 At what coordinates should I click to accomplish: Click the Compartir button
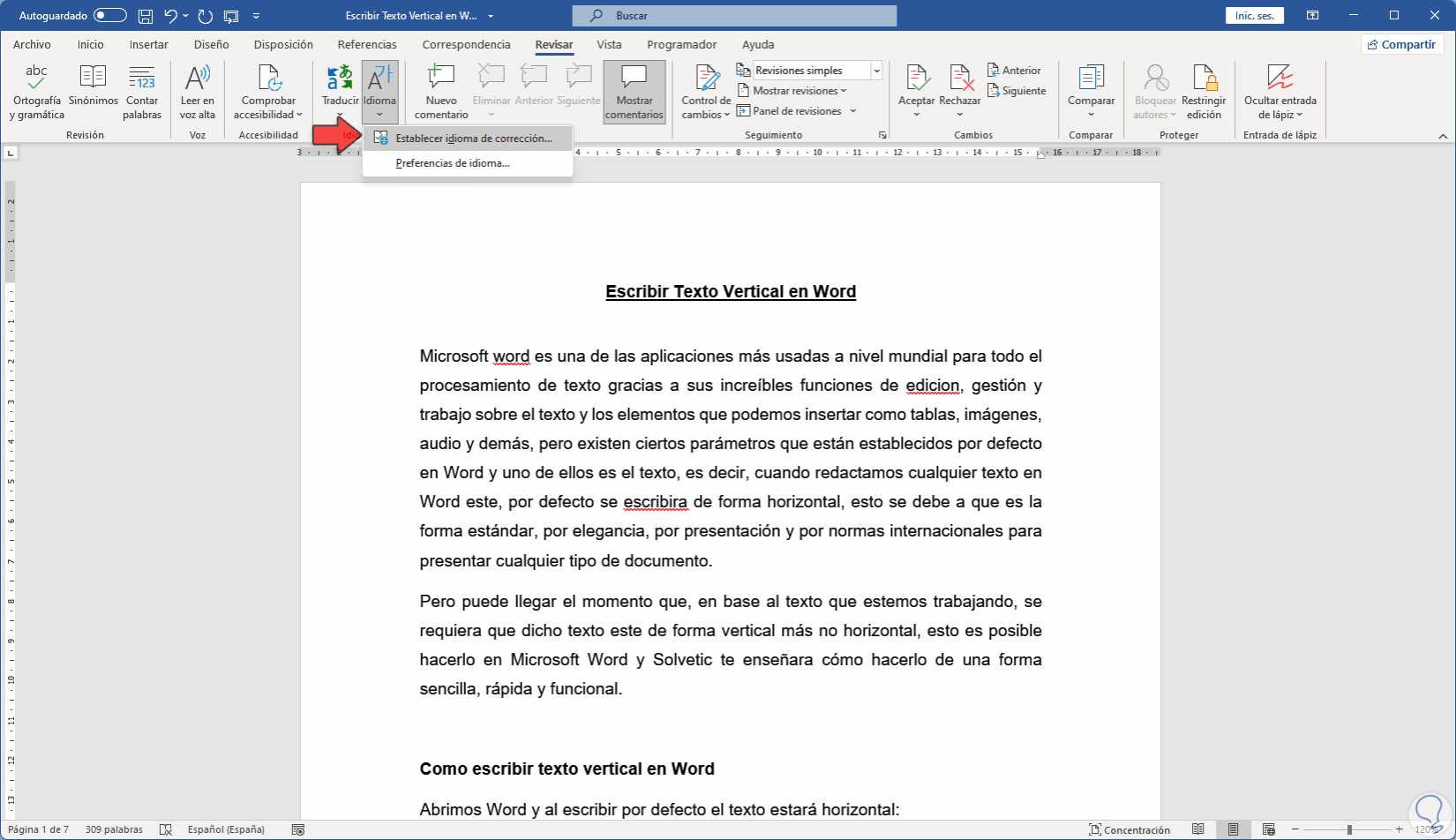click(x=1401, y=44)
